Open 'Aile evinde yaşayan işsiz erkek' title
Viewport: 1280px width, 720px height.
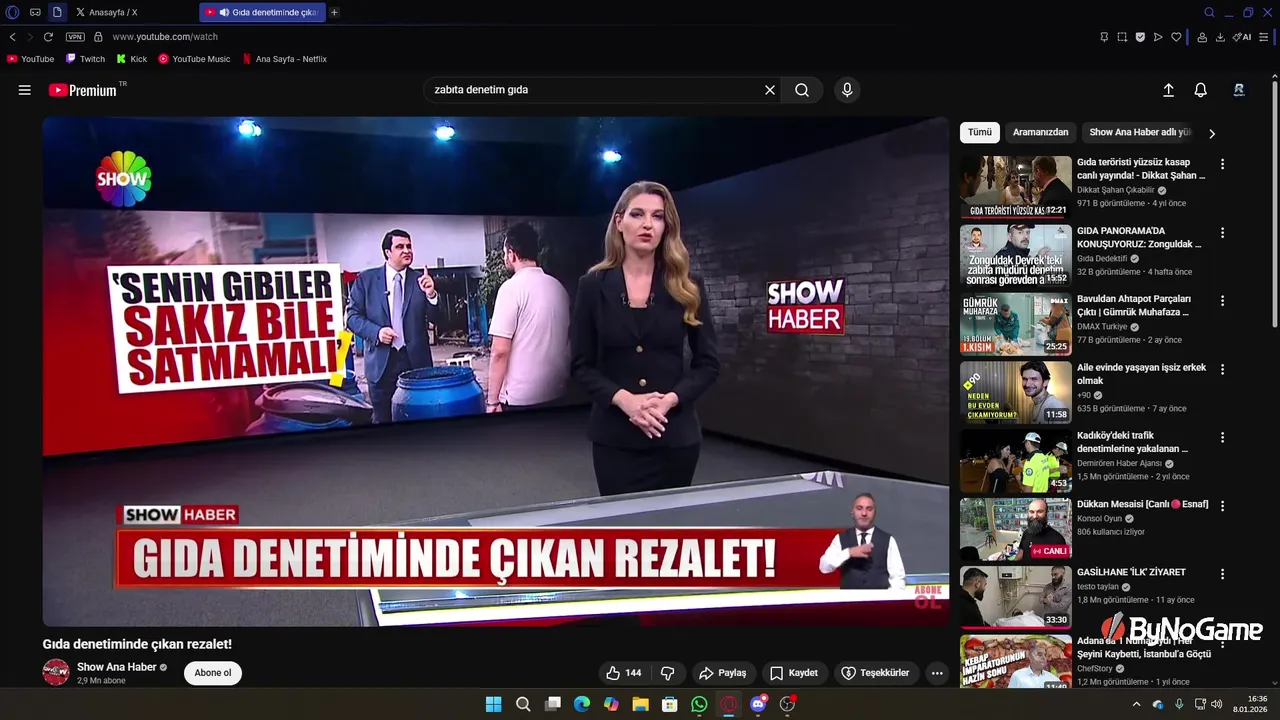click(1141, 374)
